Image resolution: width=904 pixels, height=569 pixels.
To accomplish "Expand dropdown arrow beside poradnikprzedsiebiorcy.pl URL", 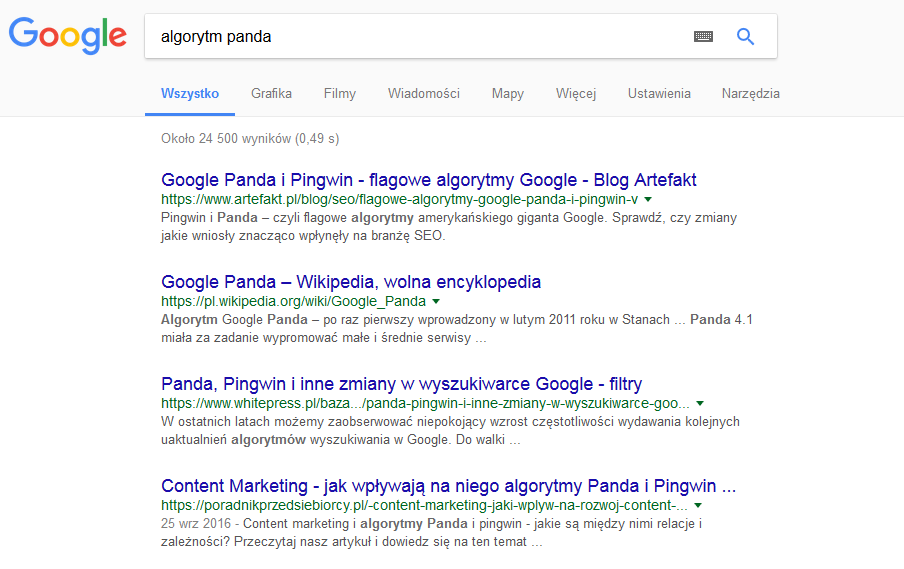I will pyautogui.click(x=698, y=506).
